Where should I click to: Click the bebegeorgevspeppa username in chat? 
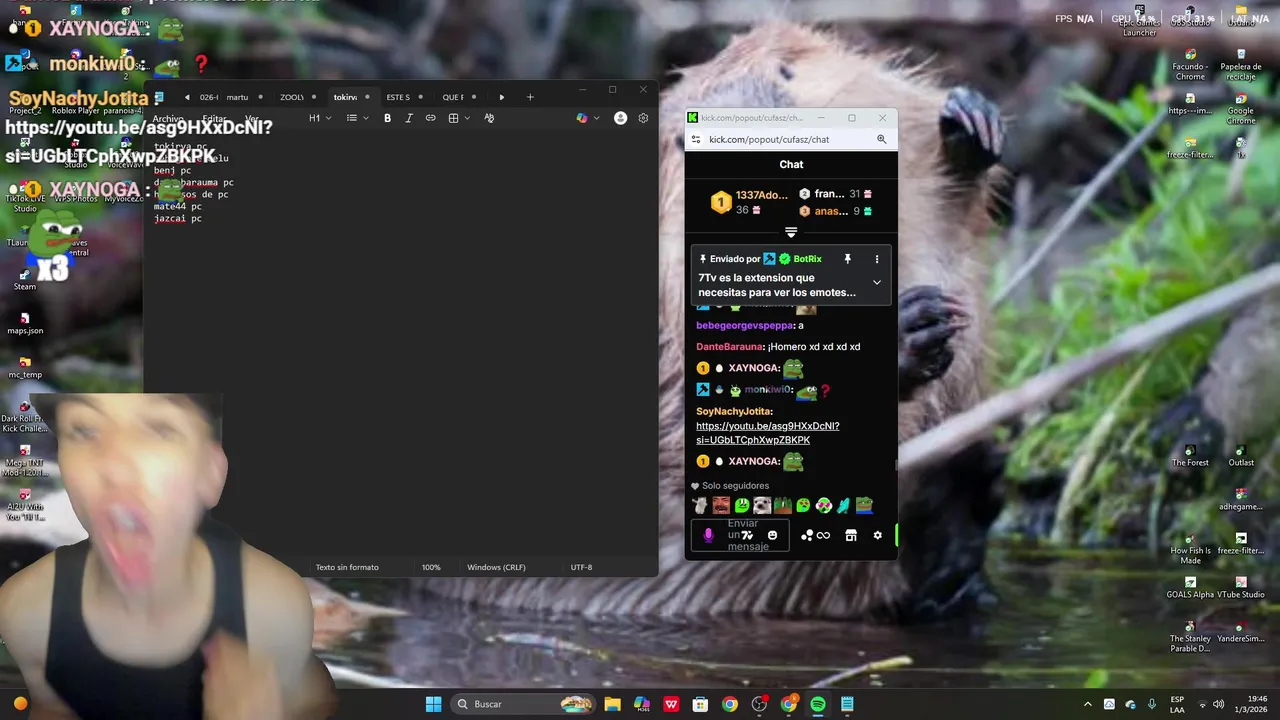point(745,325)
